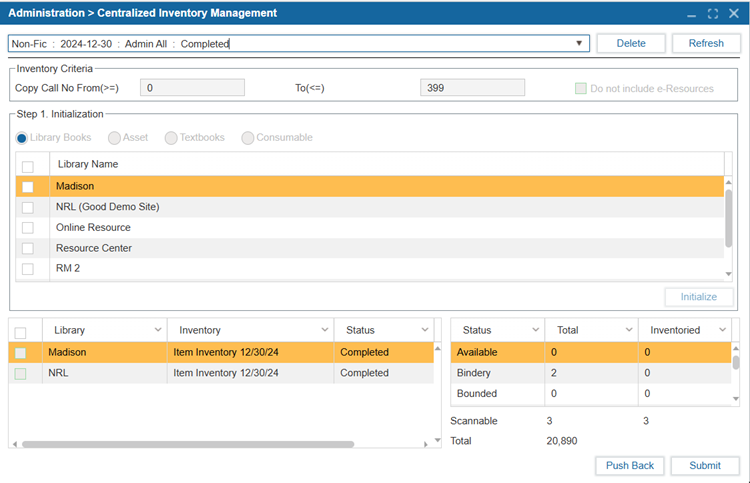Click the horizontal scrollbar of inventory grid

tap(188, 444)
